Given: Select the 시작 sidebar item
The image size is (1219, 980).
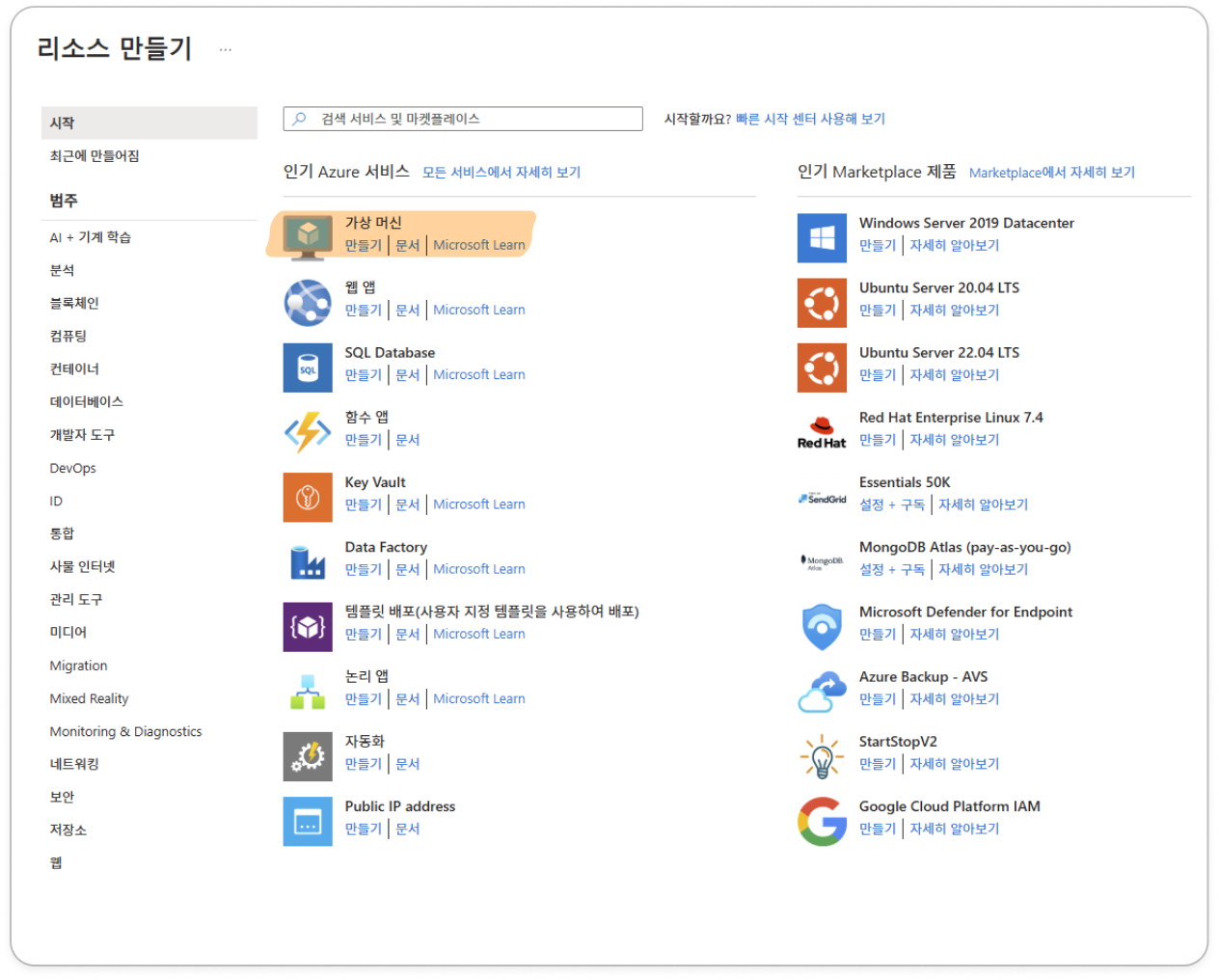Looking at the screenshot, I should [149, 122].
